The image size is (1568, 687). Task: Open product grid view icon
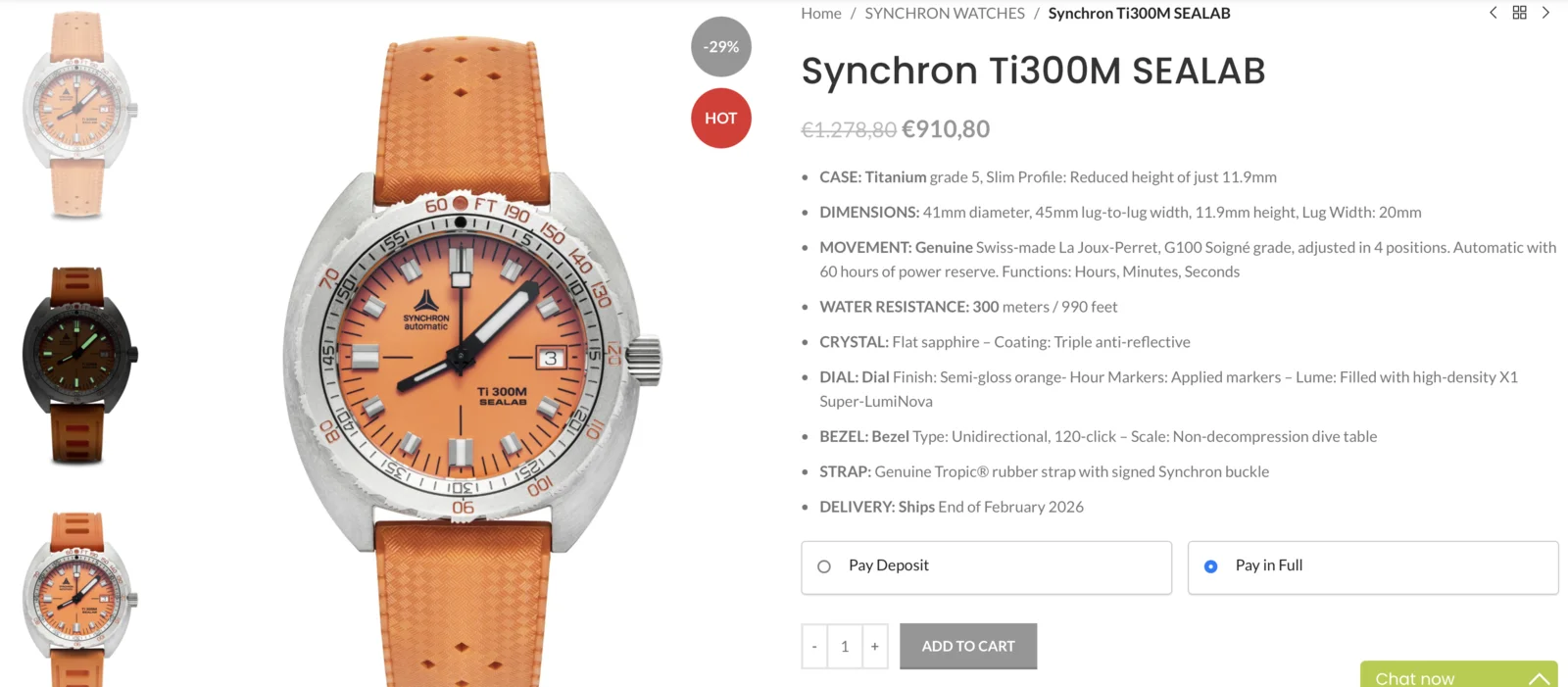pyautogui.click(x=1519, y=13)
